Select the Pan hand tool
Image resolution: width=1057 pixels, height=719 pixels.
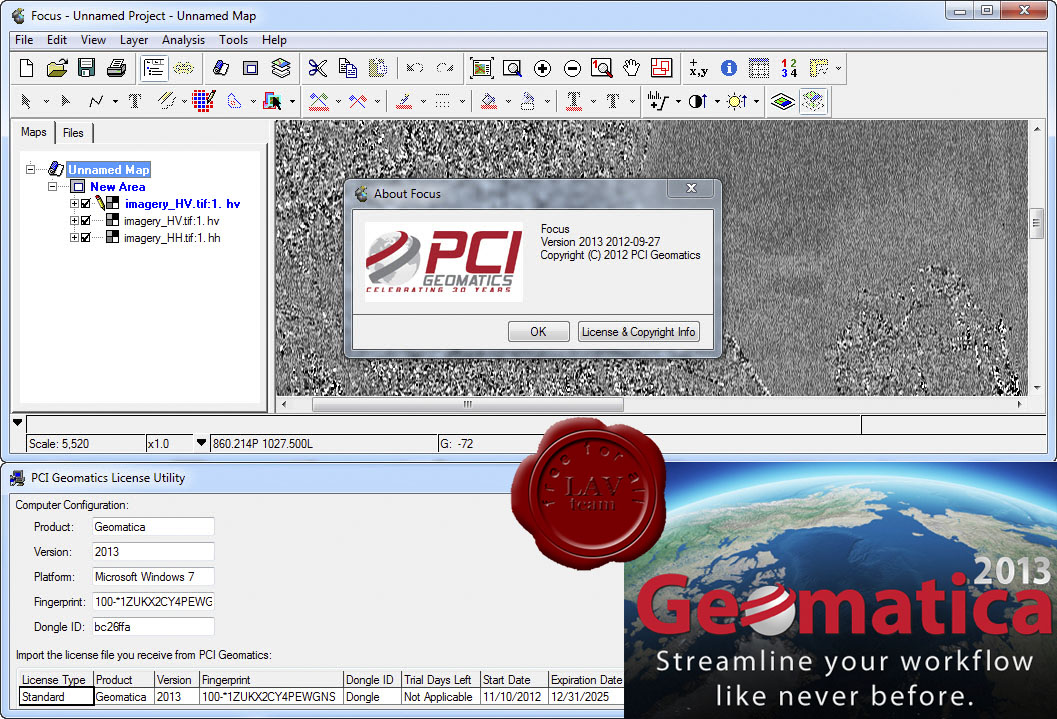631,68
